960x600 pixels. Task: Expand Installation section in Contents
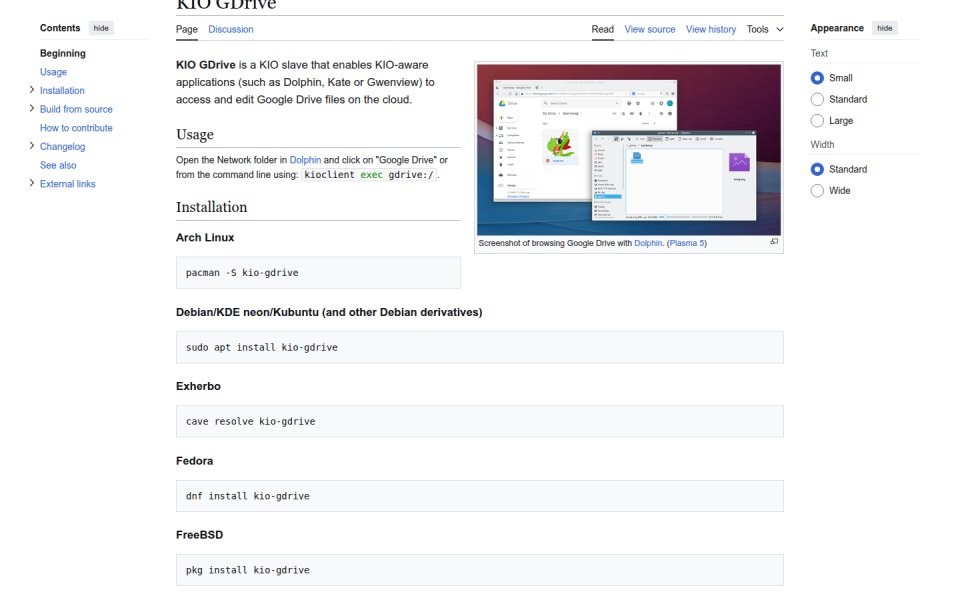tap(32, 89)
